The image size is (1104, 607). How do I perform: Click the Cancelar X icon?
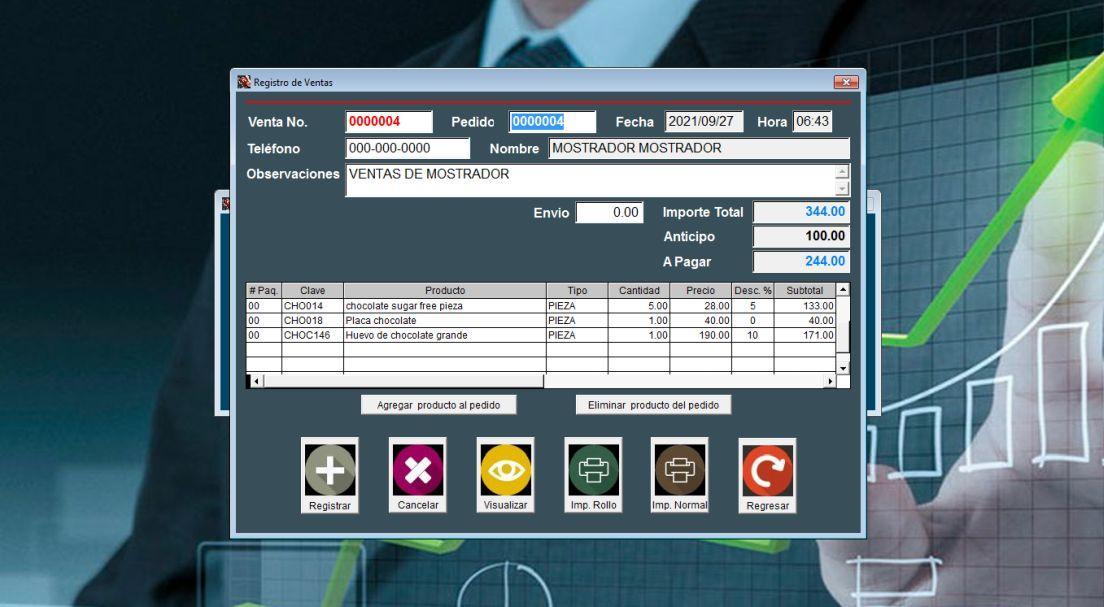pos(418,470)
